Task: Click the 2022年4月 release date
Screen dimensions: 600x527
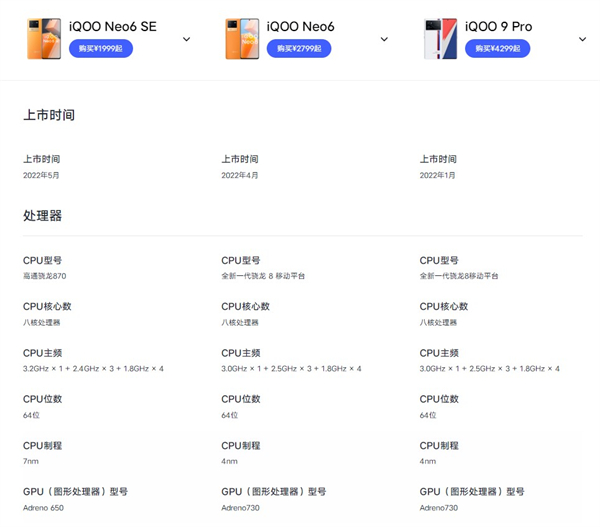Action: click(240, 175)
